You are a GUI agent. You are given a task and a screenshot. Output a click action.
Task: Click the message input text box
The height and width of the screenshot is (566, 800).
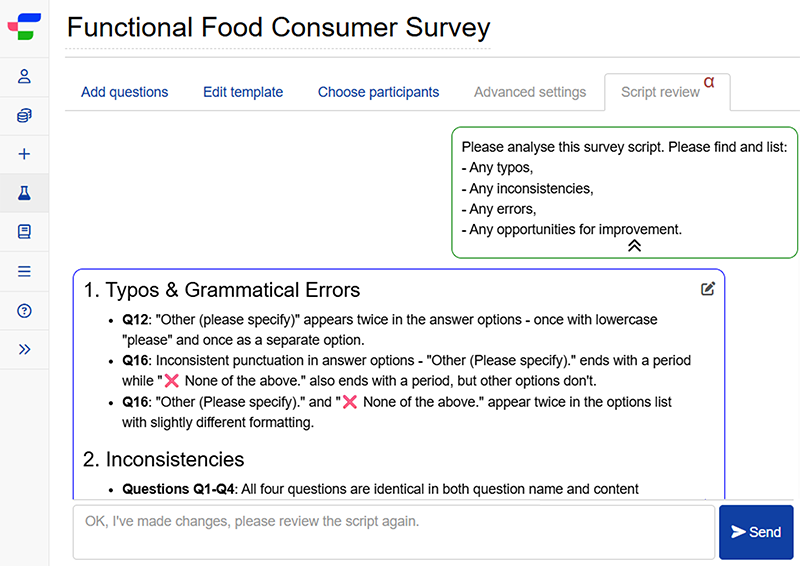coord(393,532)
